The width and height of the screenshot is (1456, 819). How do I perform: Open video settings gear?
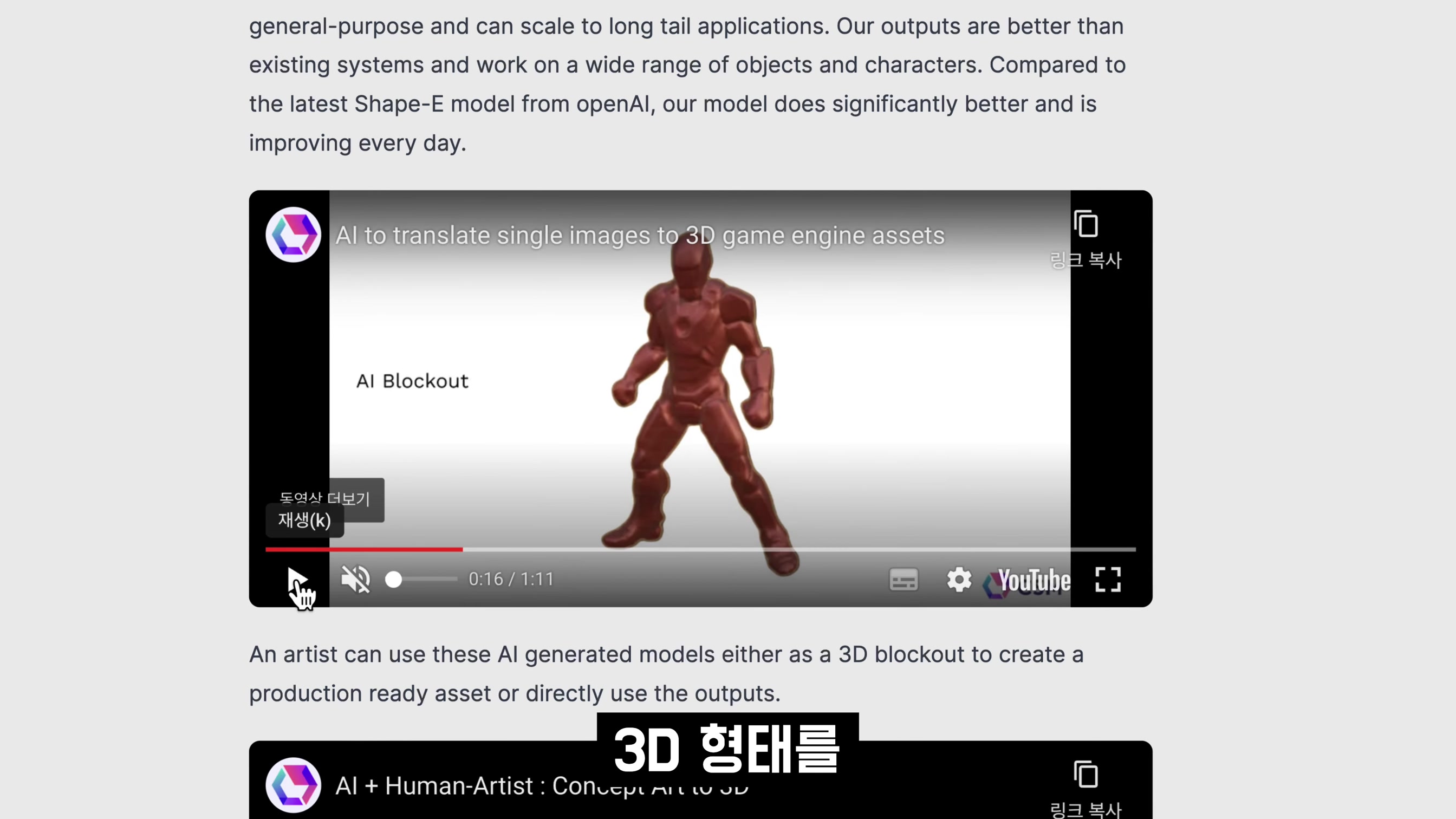click(959, 580)
